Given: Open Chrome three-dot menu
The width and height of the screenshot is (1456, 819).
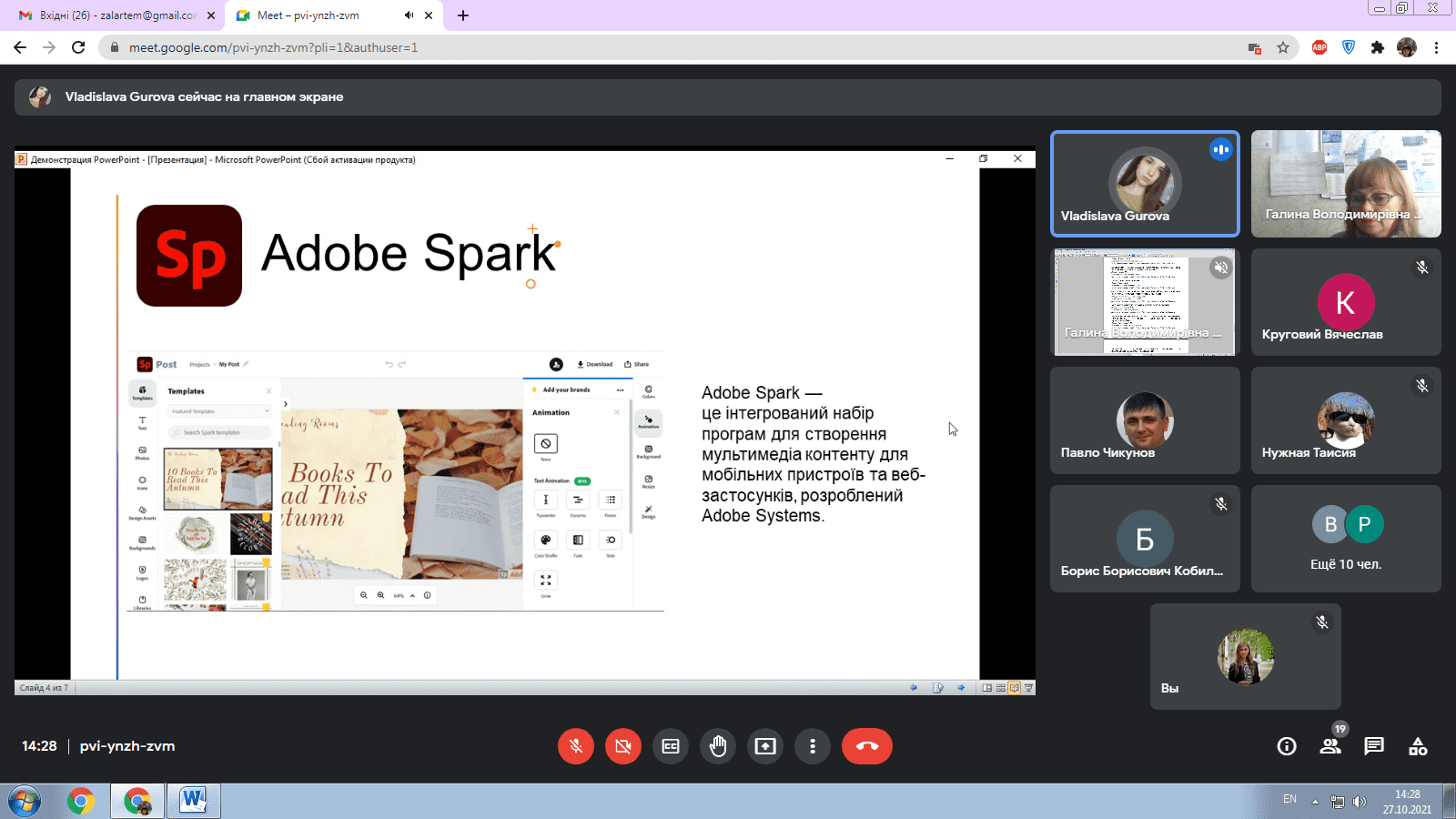Looking at the screenshot, I should [1437, 47].
